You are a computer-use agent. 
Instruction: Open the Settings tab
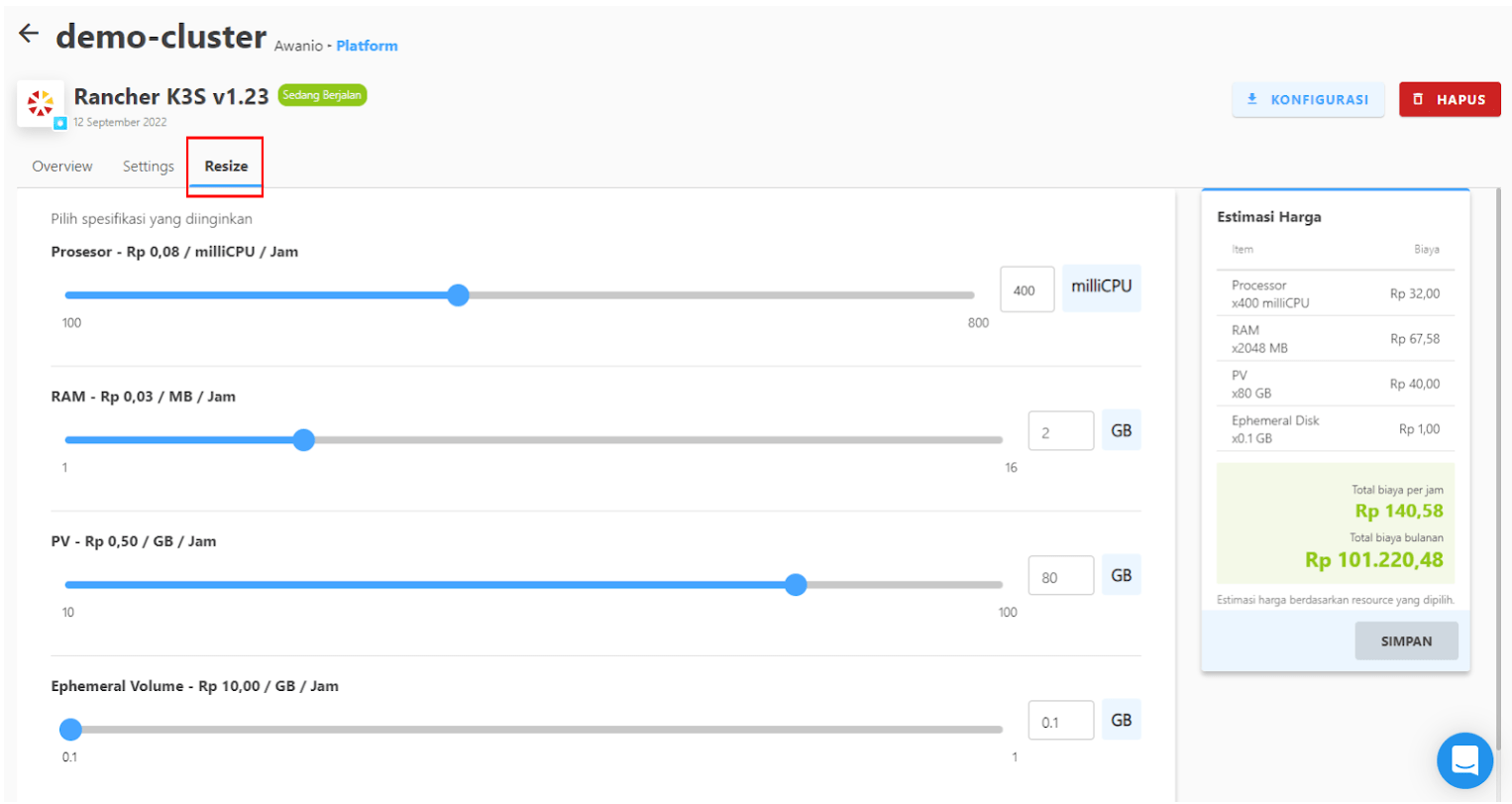coord(149,167)
